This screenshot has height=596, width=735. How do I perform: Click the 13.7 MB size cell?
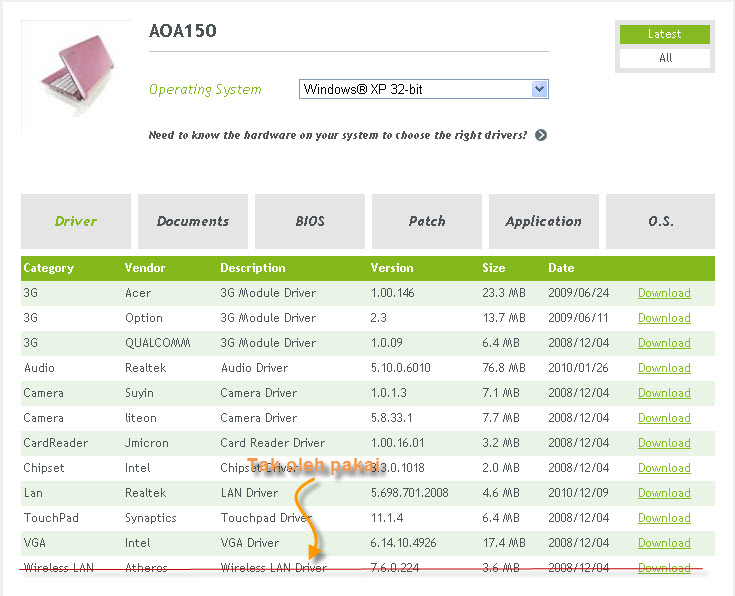click(504, 318)
